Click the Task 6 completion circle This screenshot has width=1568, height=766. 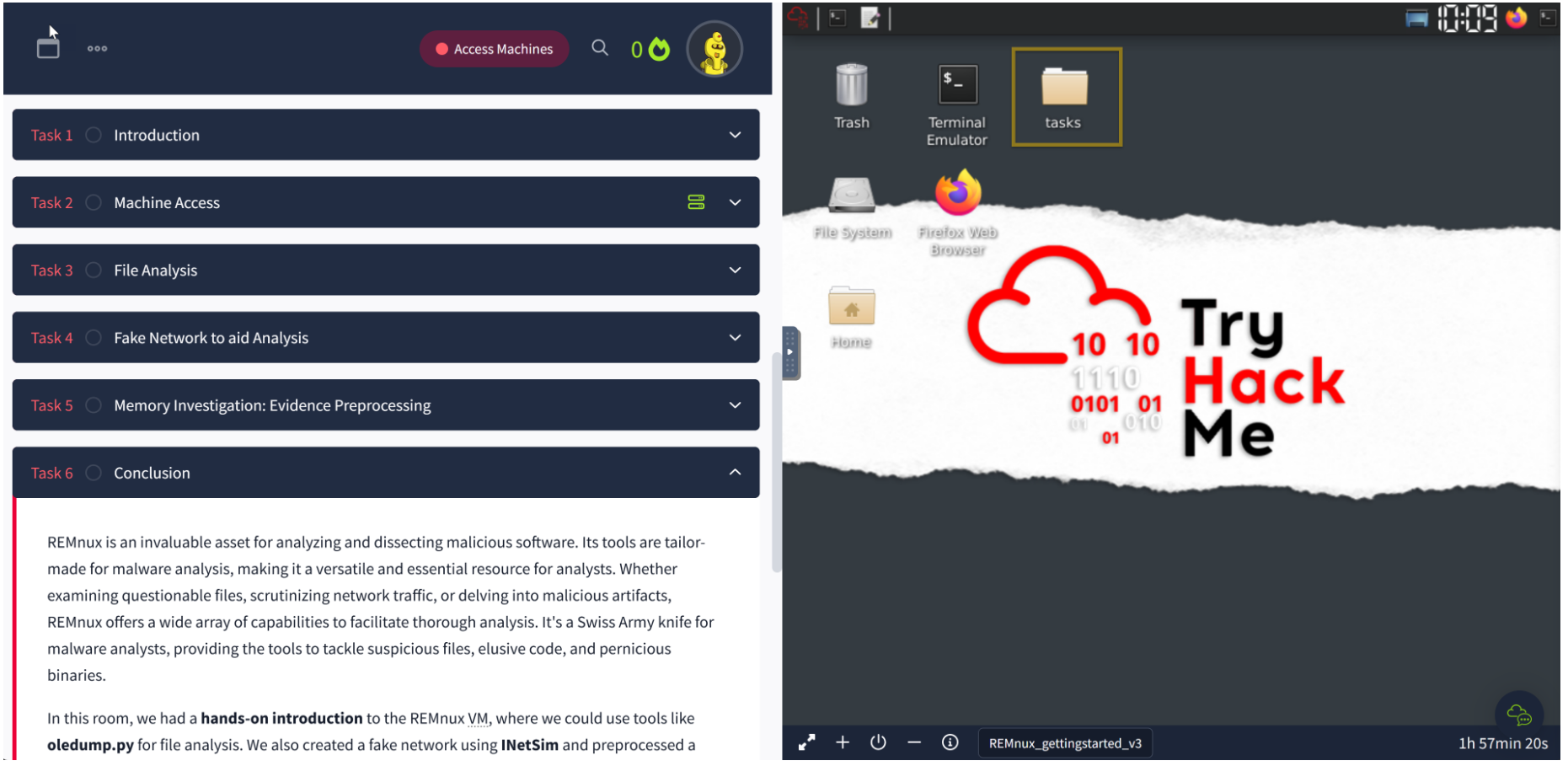(x=94, y=473)
